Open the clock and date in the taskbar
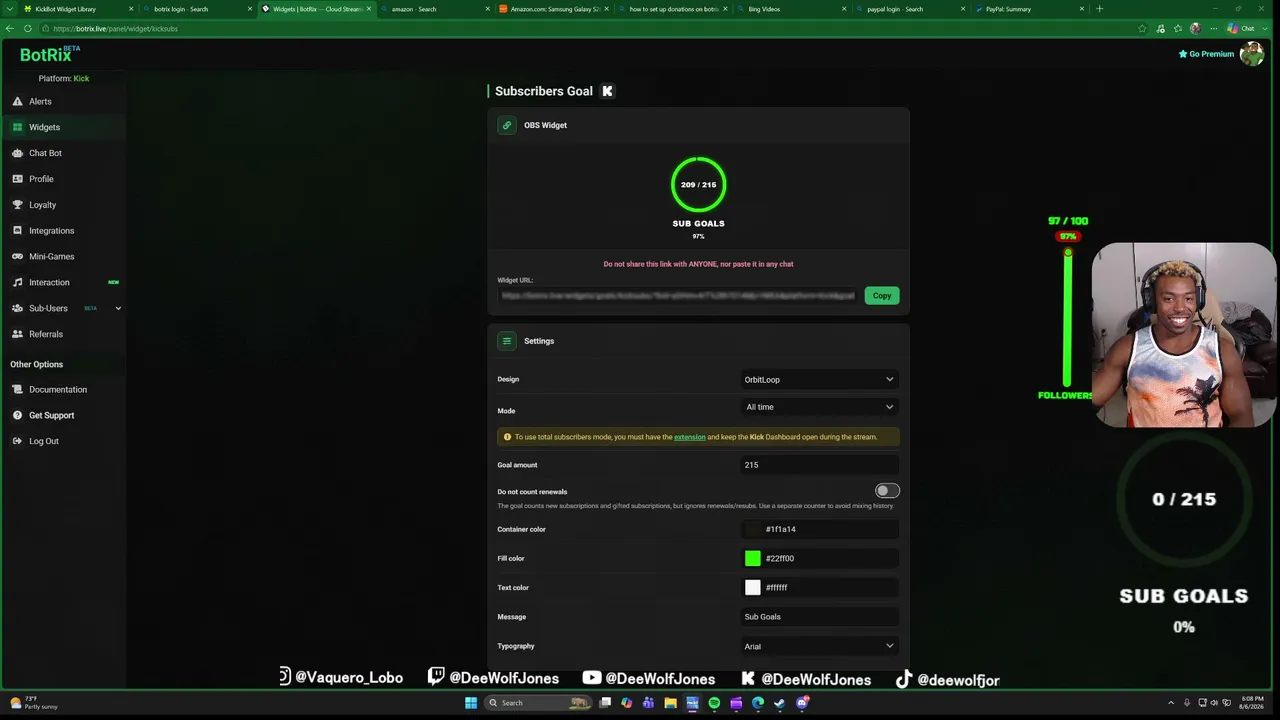Viewport: 1280px width, 720px height. pos(1252,703)
